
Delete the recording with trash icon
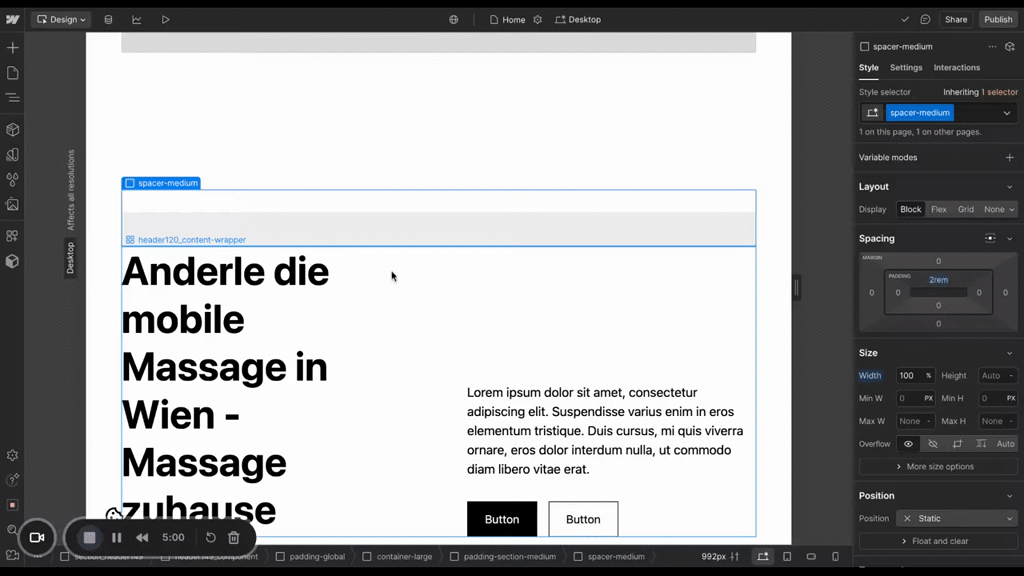click(234, 538)
